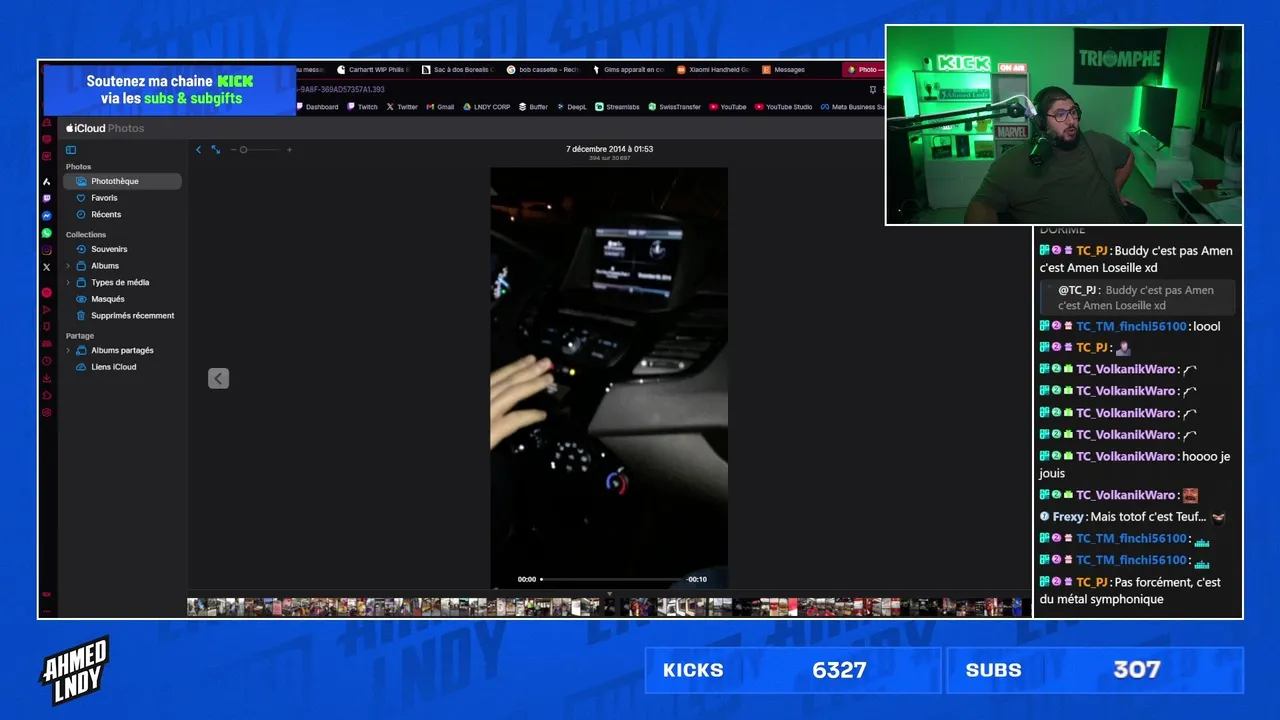Screen dimensions: 1280x720
Task: Click the full-screen expand arrows icon
Action: 215,150
